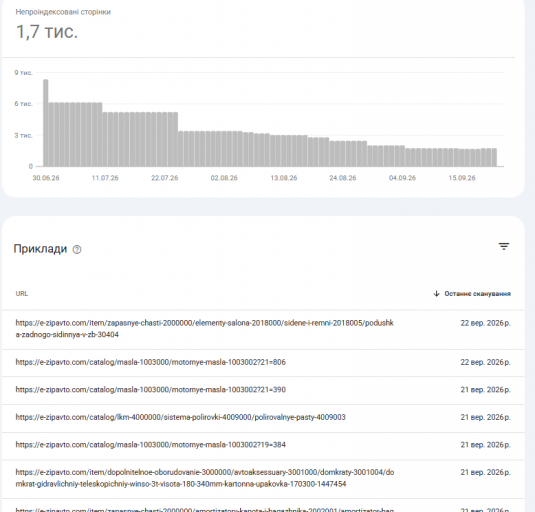Click the help icon next to Приклади
The image size is (535, 512).
[x=77, y=249]
